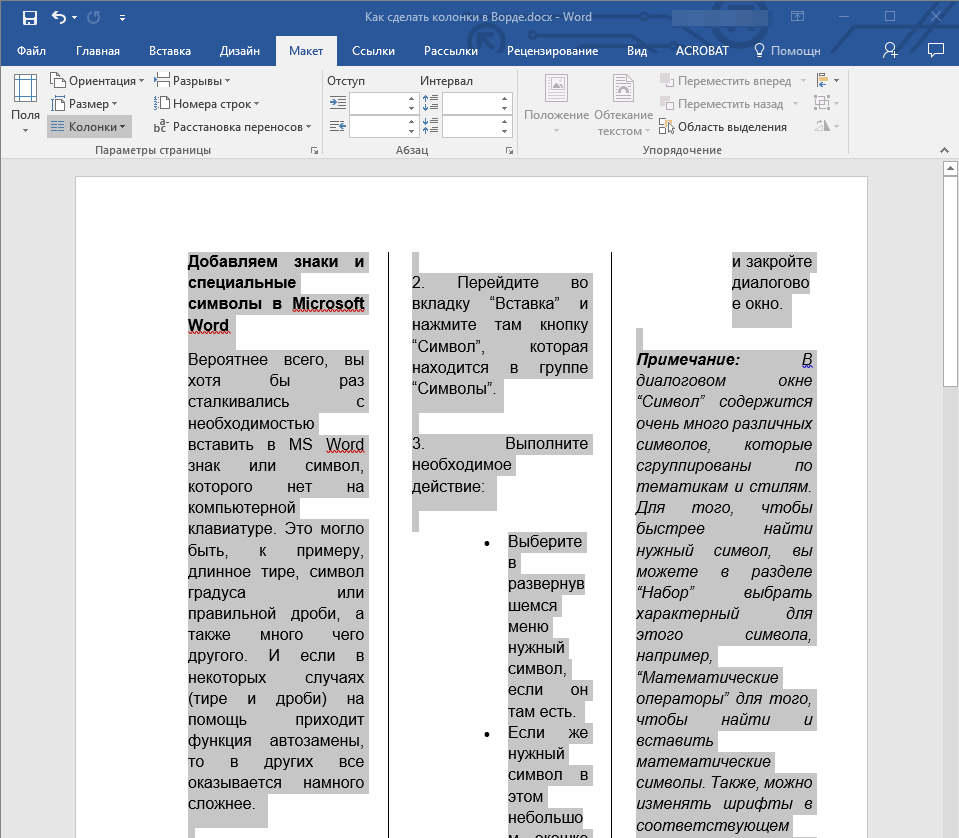The image size is (959, 838).
Task: Open the Поля margins menu
Action: coord(25,103)
